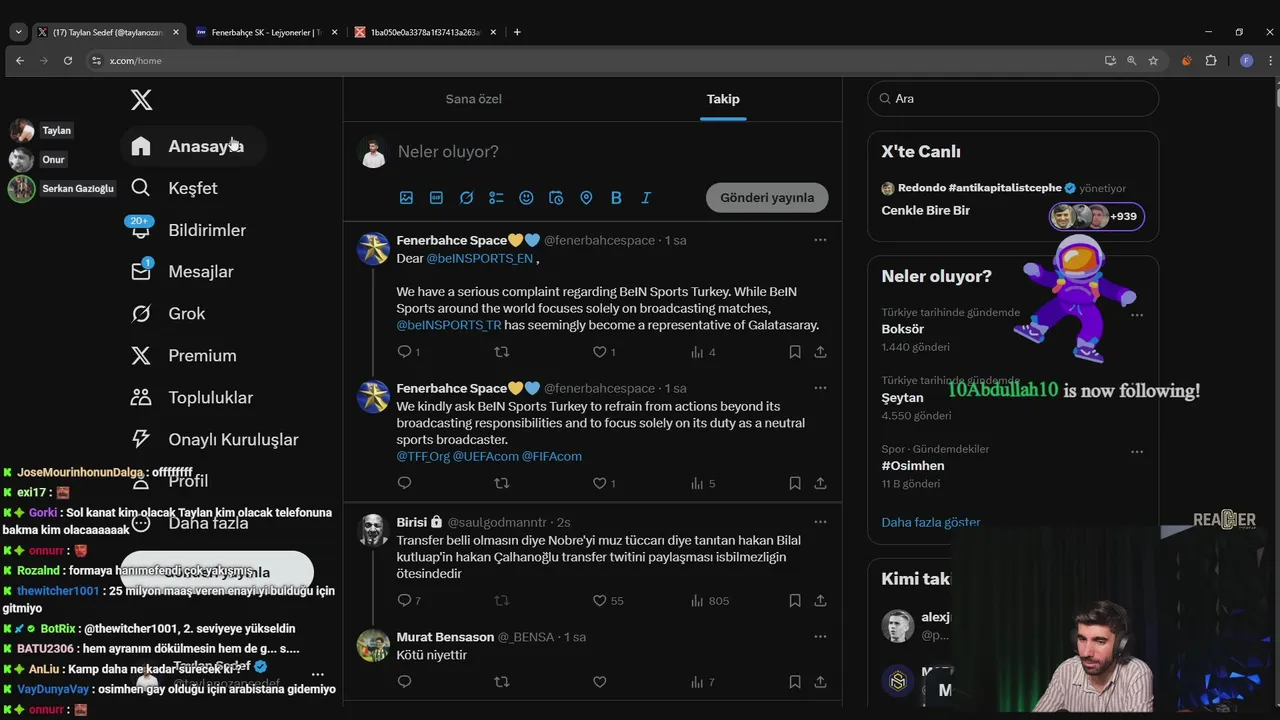Reply to the post mentioning @TFF_Org
Viewport: 1280px width, 720px height.
(405, 483)
